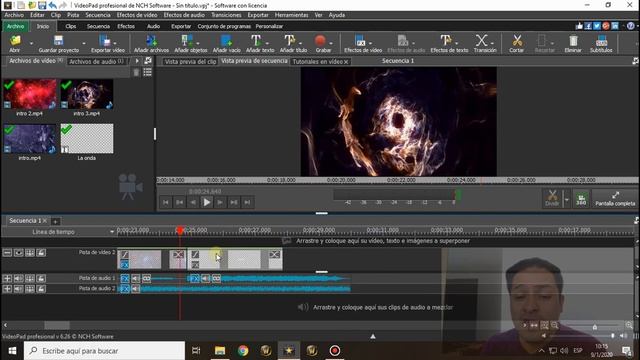Viewport: 640px width, 360px height.
Task: Delete selected file in media bin
Action: click(136, 72)
